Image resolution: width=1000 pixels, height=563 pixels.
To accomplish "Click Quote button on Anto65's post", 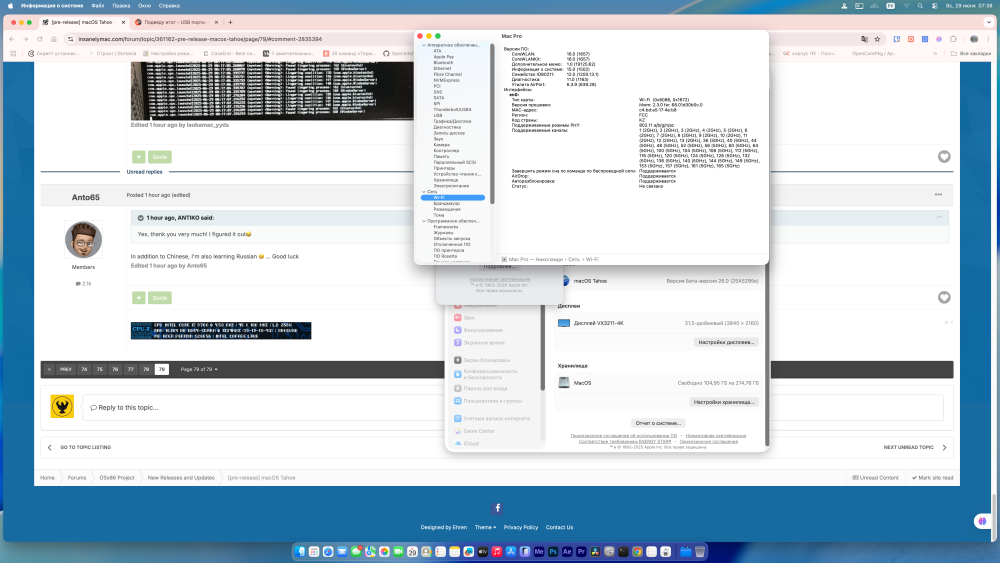I will click(x=159, y=298).
